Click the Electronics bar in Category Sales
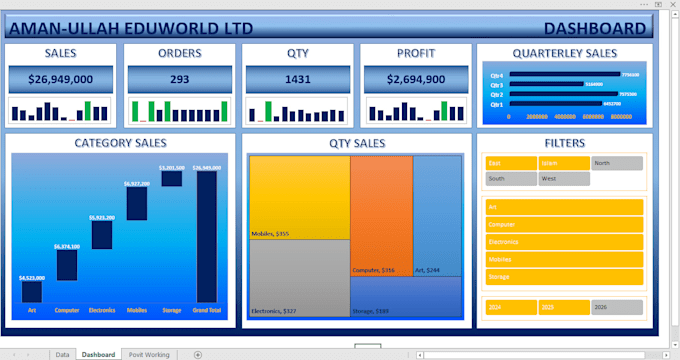The width and height of the screenshot is (680, 360). pyautogui.click(x=102, y=235)
